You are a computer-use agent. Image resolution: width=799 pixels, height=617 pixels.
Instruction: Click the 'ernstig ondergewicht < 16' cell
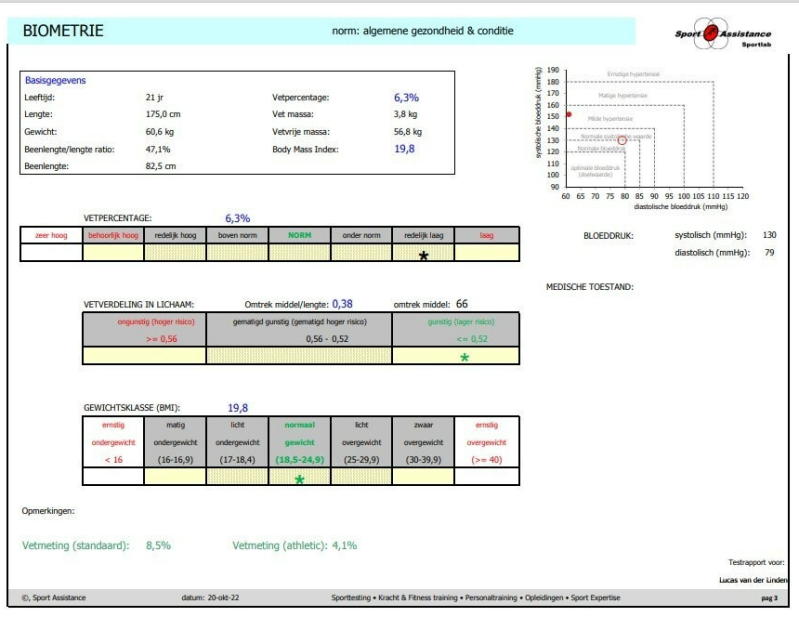pyautogui.click(x=113, y=442)
